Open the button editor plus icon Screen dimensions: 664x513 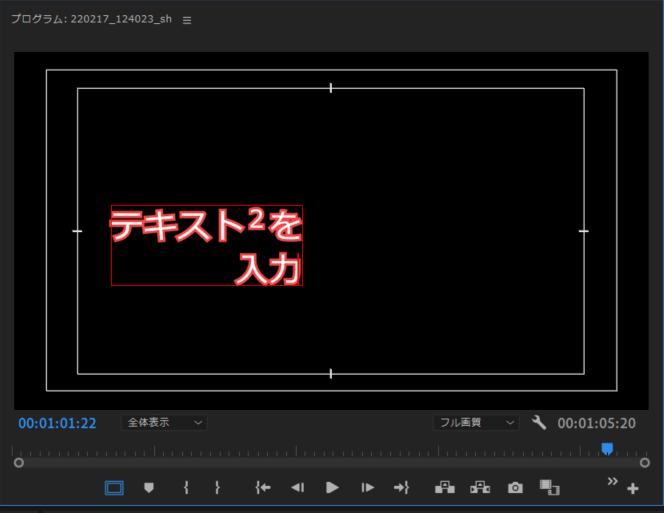632,489
